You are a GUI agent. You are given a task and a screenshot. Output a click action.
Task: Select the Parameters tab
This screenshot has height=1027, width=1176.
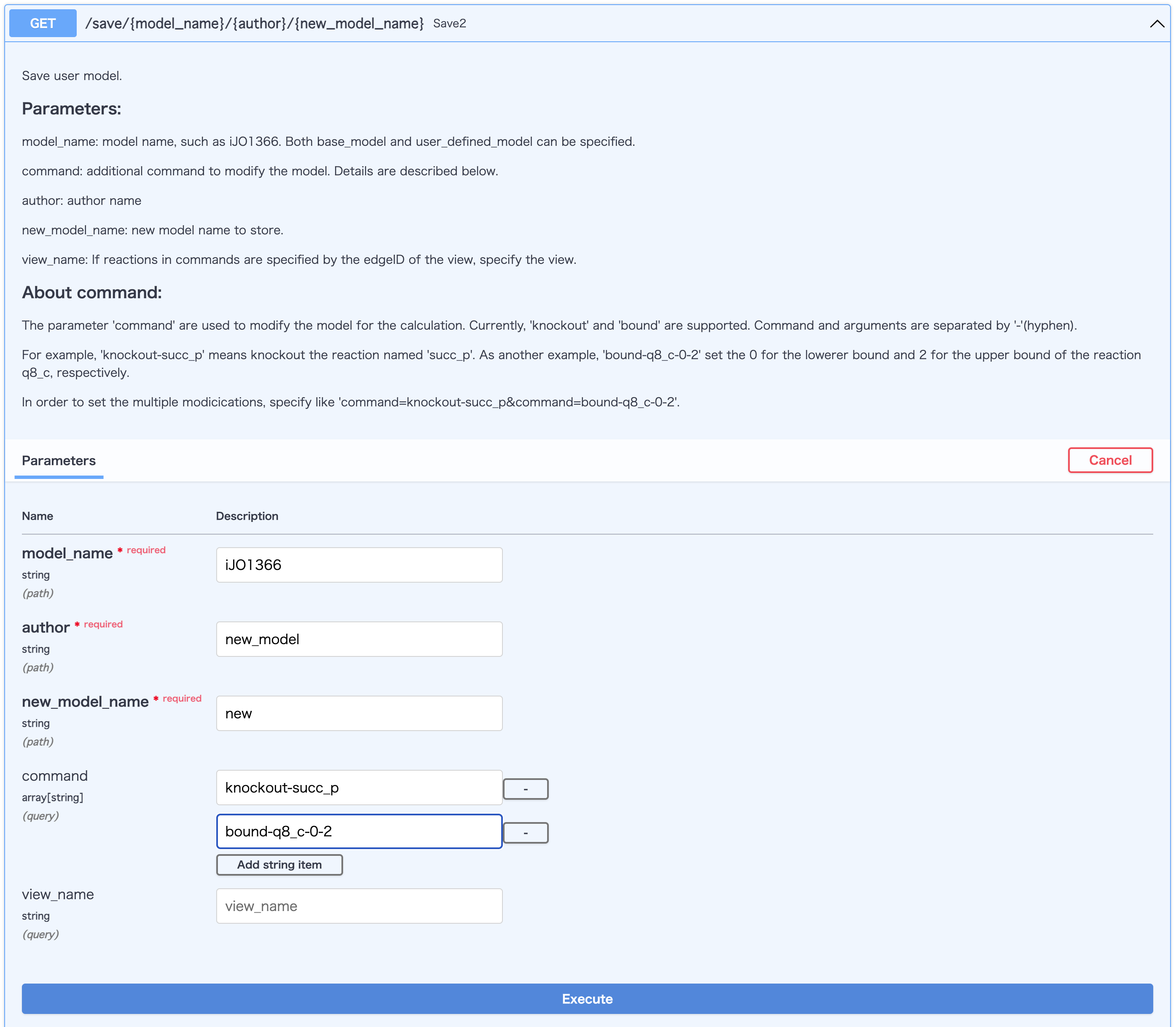coord(59,461)
